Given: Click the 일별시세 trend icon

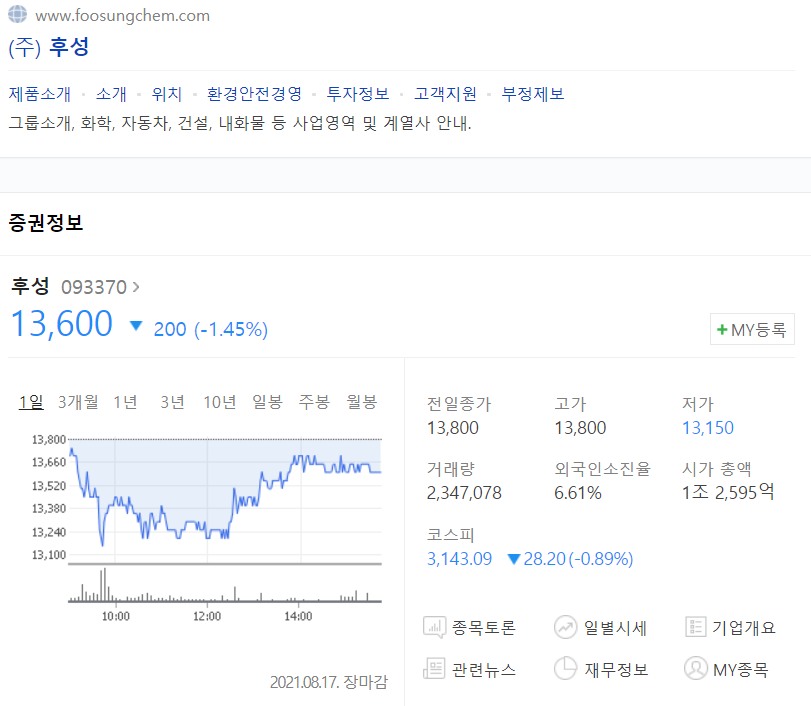Looking at the screenshot, I should 565,627.
